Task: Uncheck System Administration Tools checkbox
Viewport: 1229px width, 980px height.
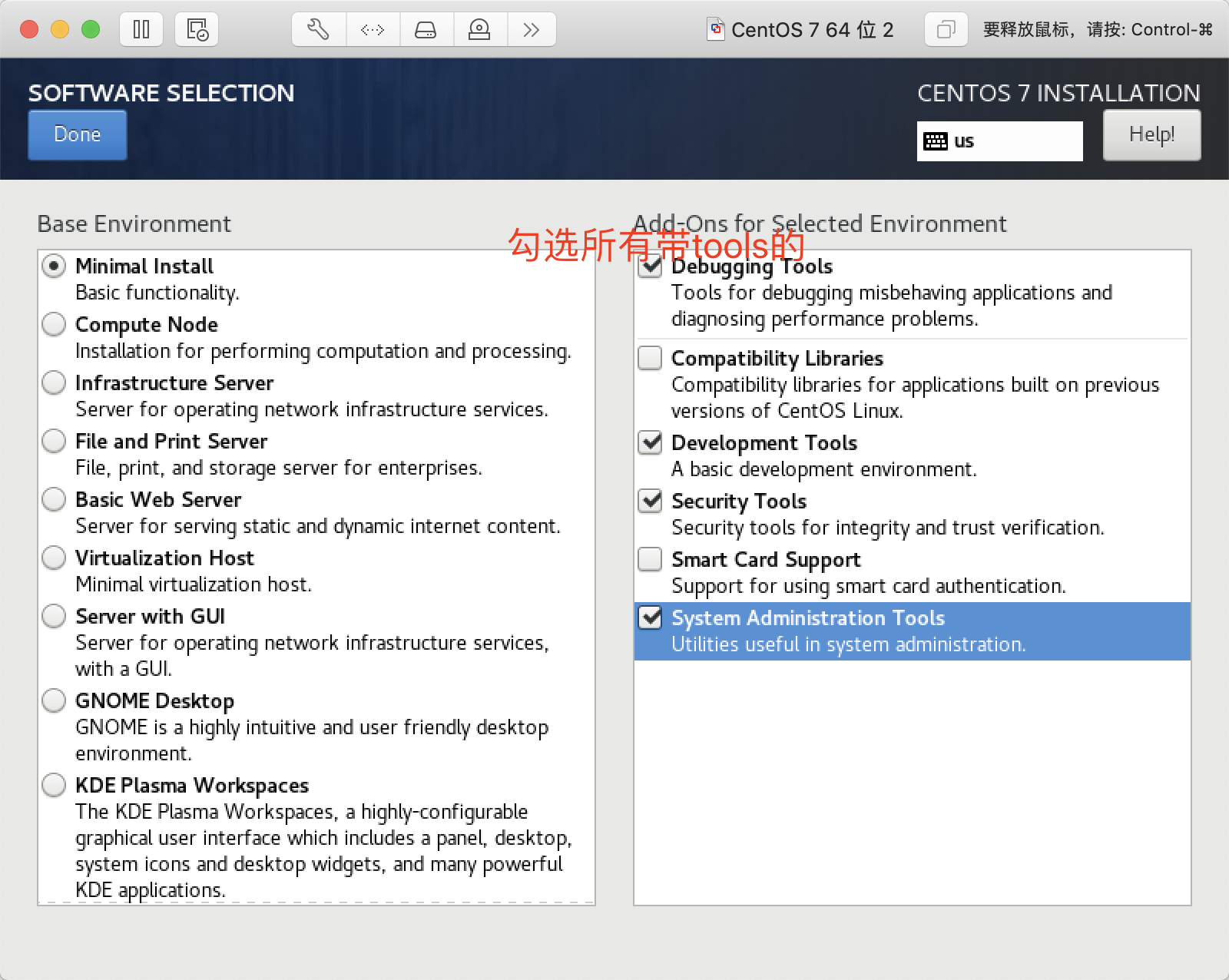Action: pos(650,617)
